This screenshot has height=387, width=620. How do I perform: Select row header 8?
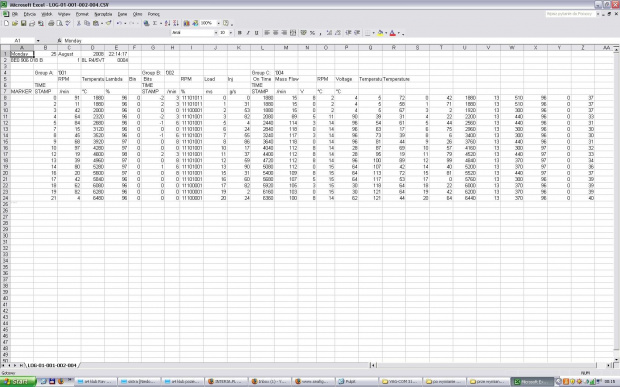point(5,98)
